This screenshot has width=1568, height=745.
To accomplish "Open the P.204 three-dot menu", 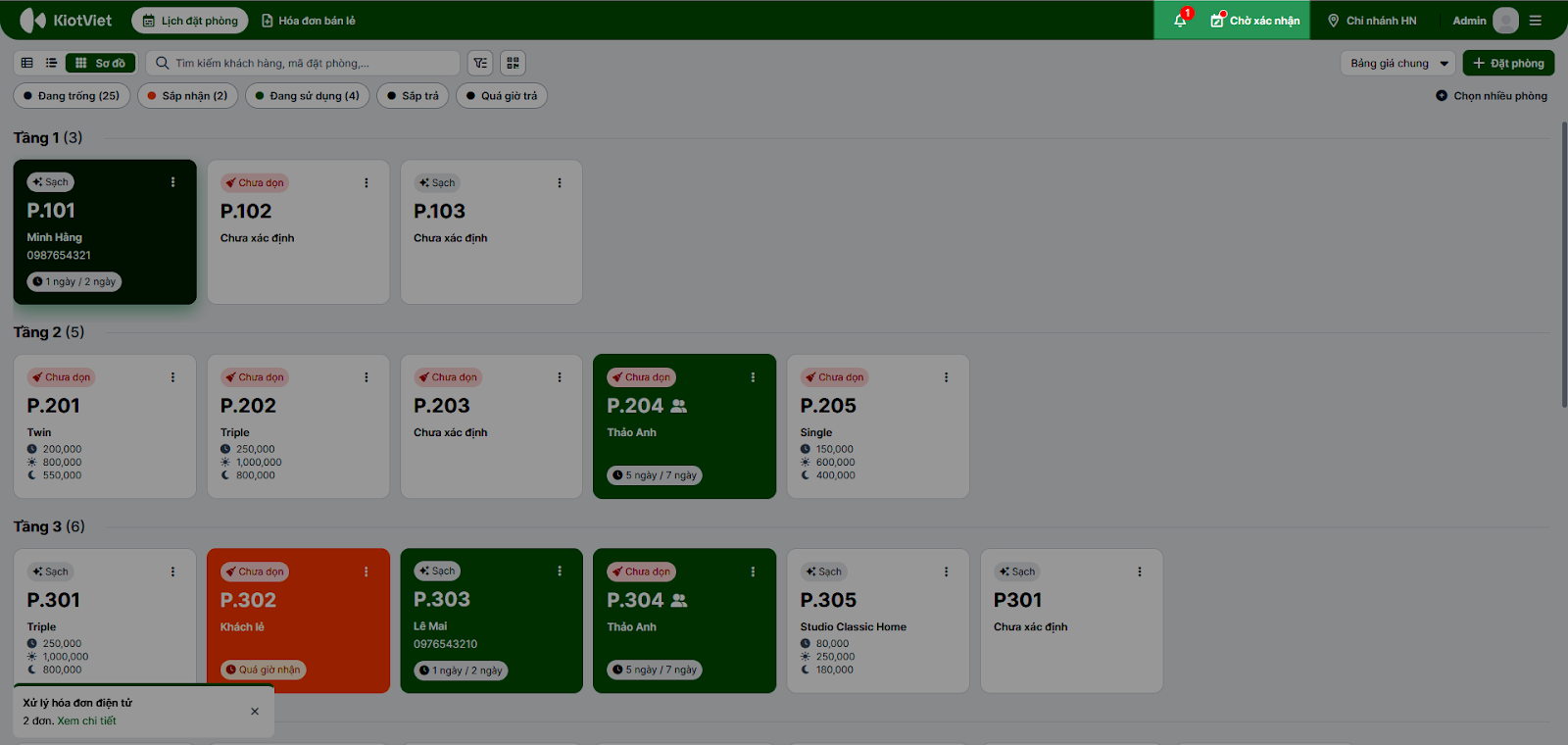I will 753,377.
